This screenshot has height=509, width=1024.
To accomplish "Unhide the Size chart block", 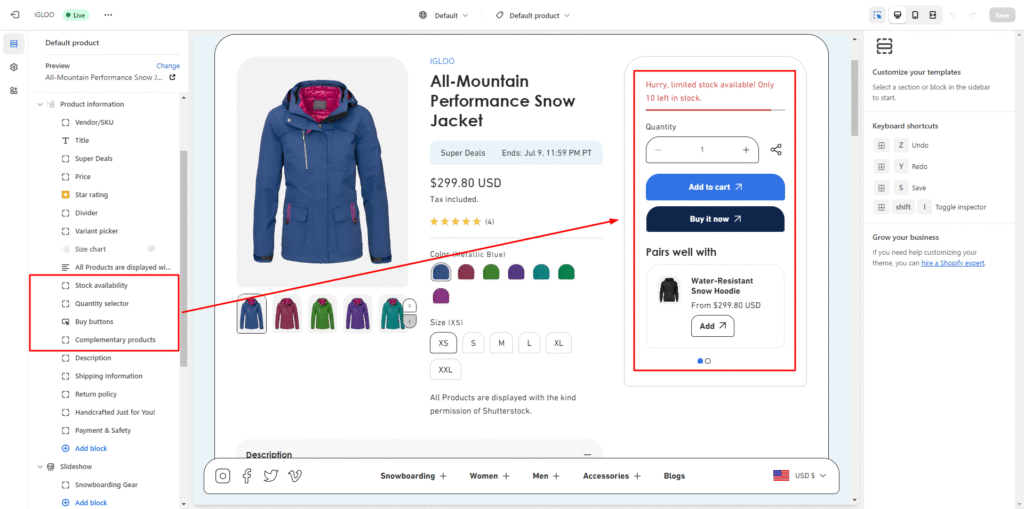I will click(152, 249).
